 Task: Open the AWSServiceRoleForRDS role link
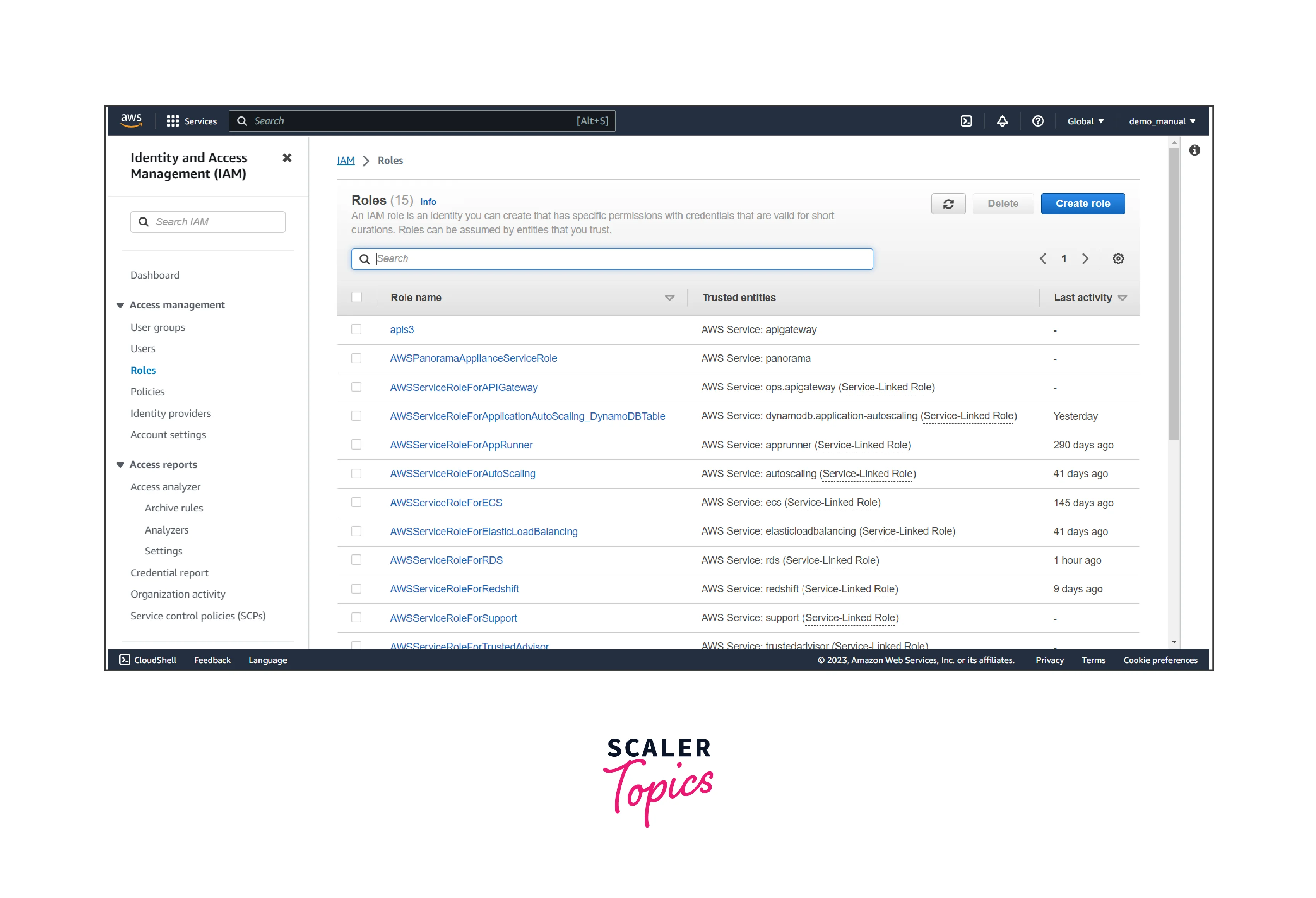click(x=446, y=560)
